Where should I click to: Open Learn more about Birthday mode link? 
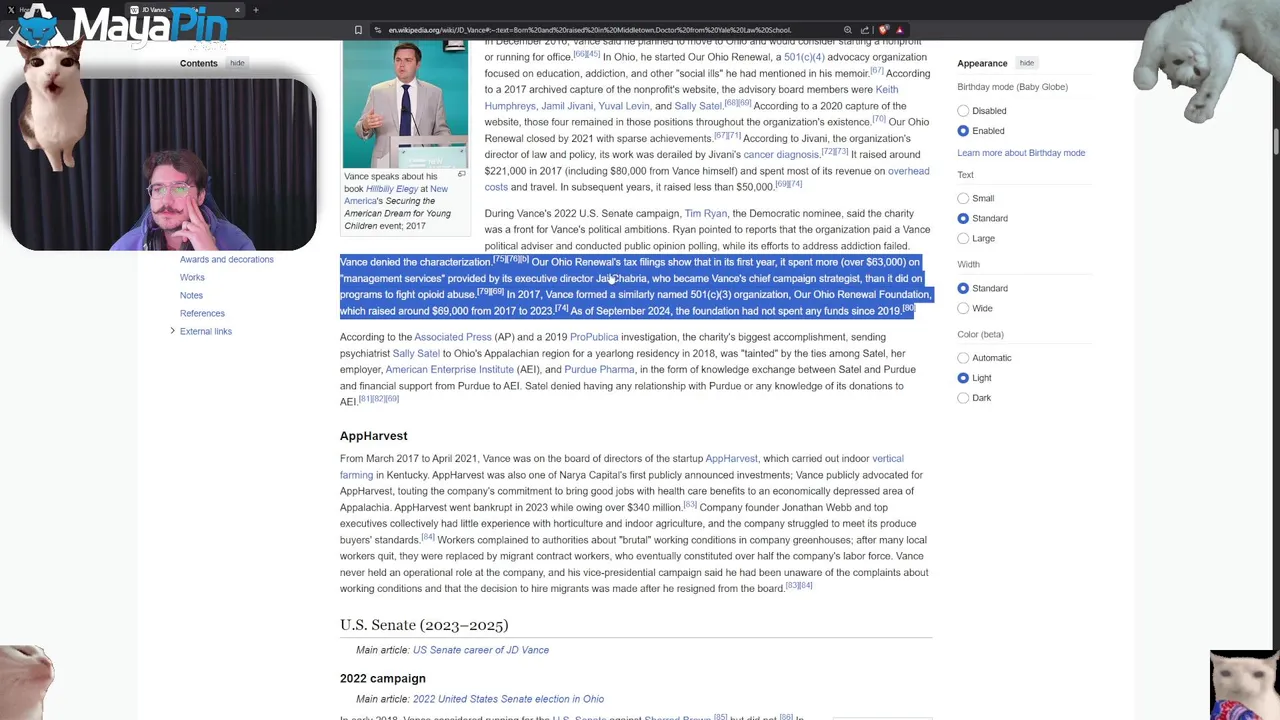click(x=1021, y=153)
